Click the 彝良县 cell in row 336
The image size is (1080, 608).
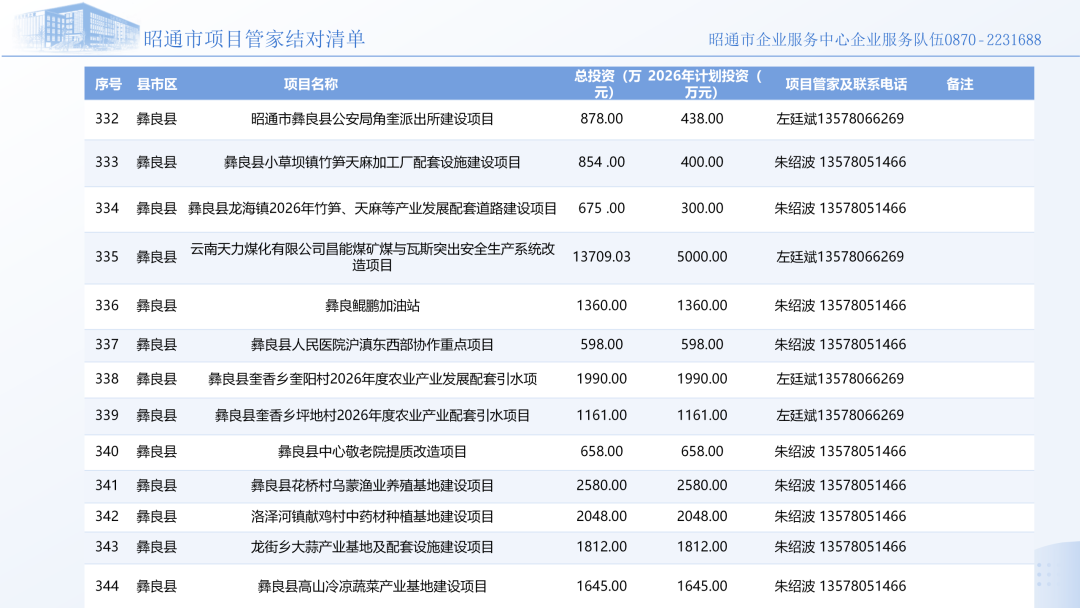click(x=156, y=305)
